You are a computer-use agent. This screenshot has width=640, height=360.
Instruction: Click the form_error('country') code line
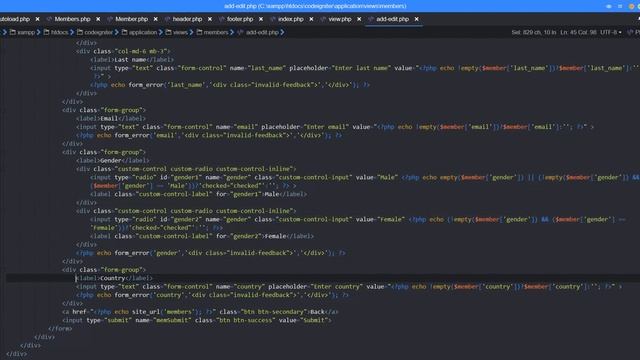[212, 295]
